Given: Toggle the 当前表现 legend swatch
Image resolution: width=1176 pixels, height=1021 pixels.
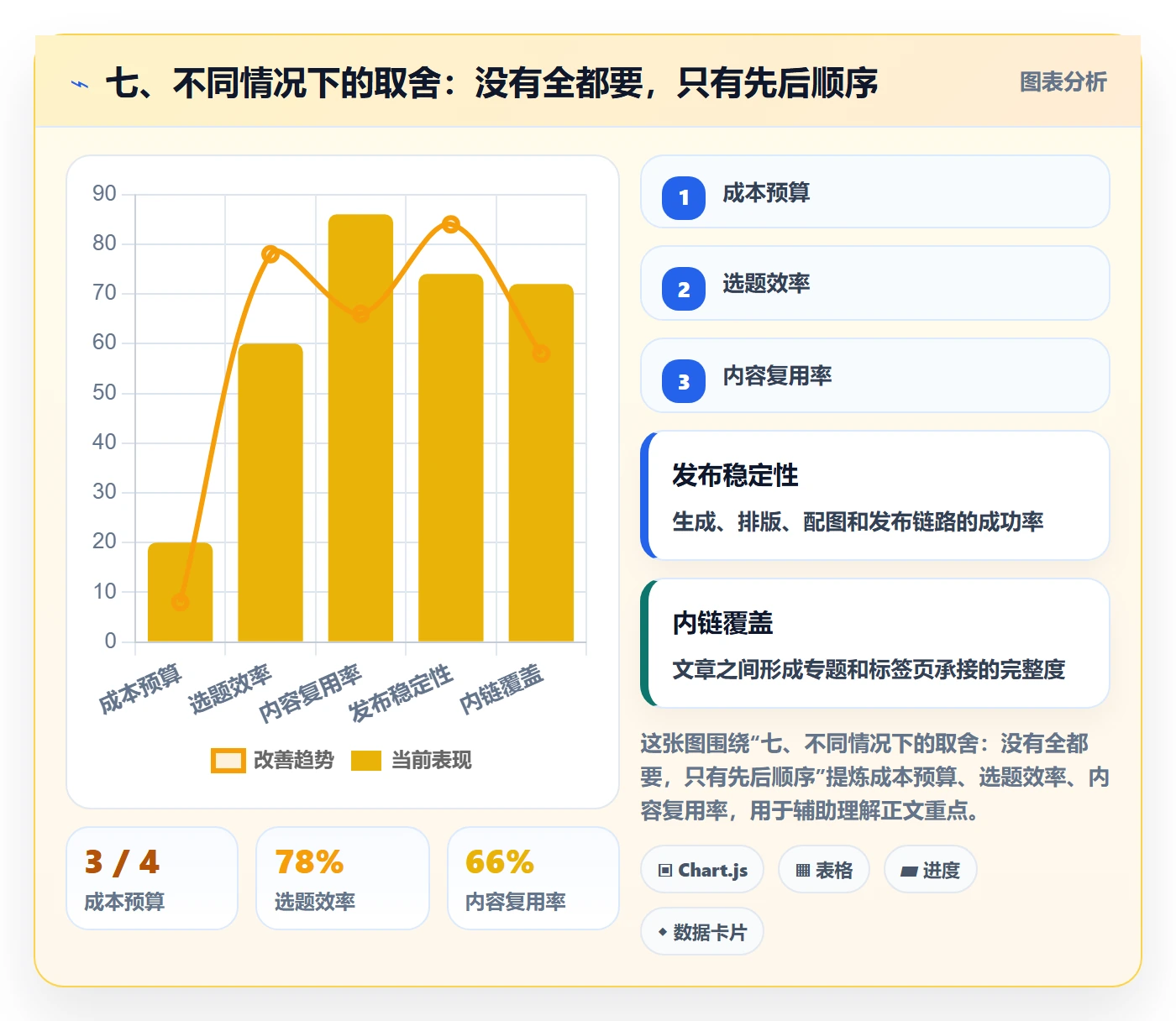Looking at the screenshot, I should (366, 761).
